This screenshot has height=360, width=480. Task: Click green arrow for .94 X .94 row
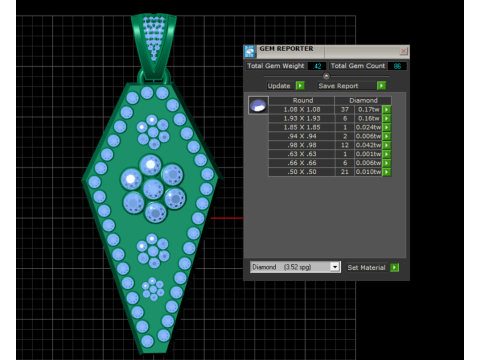386,136
